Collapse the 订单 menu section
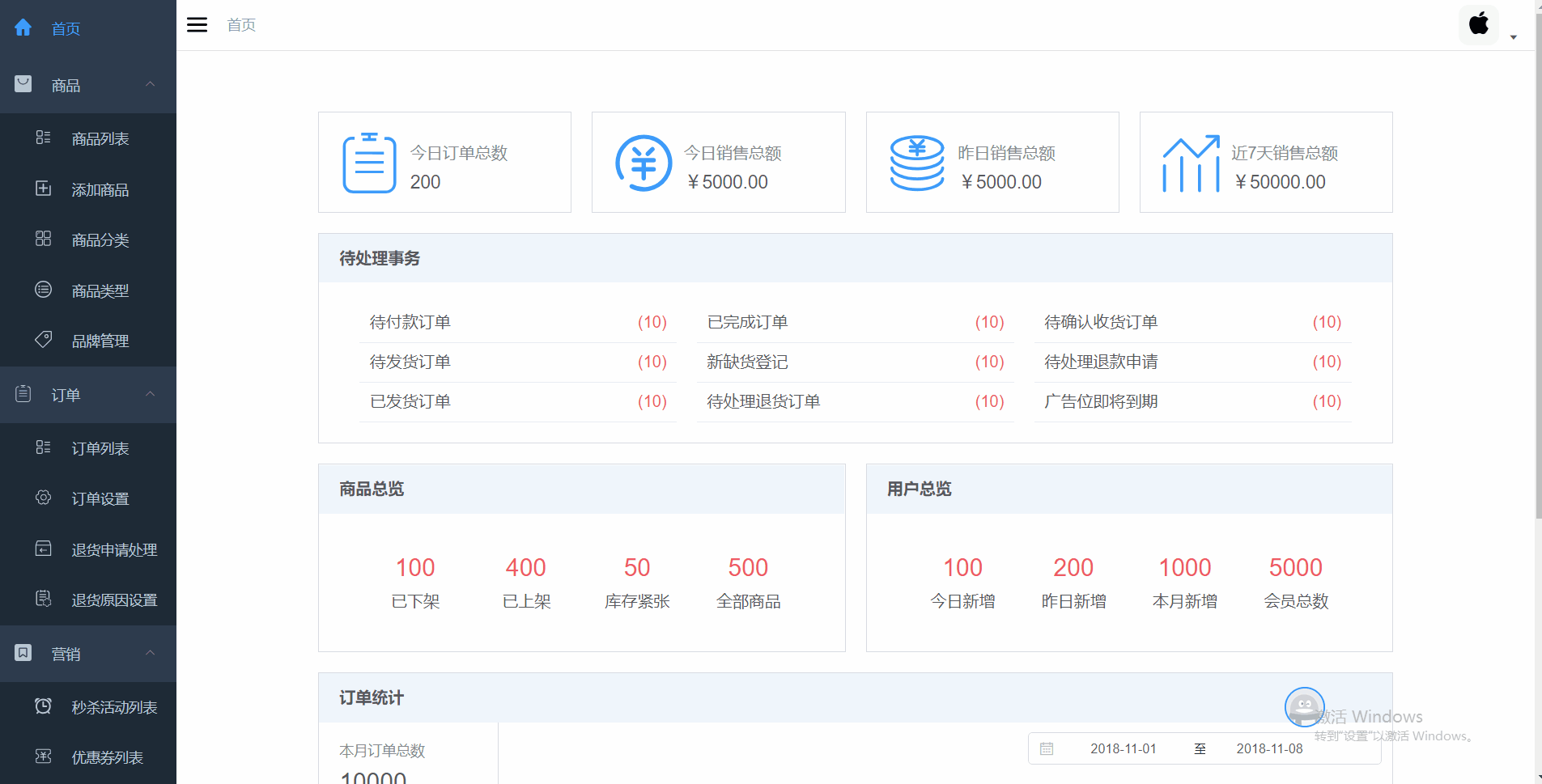The height and width of the screenshot is (784, 1542). [x=149, y=394]
